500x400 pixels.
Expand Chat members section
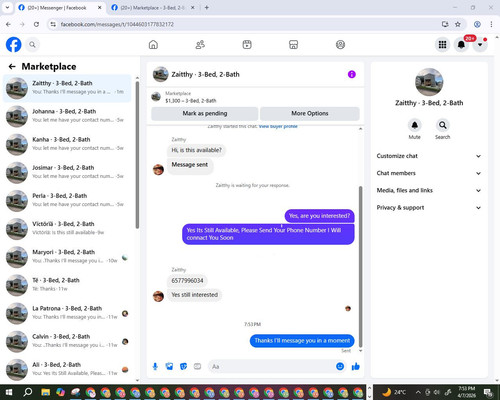(429, 173)
